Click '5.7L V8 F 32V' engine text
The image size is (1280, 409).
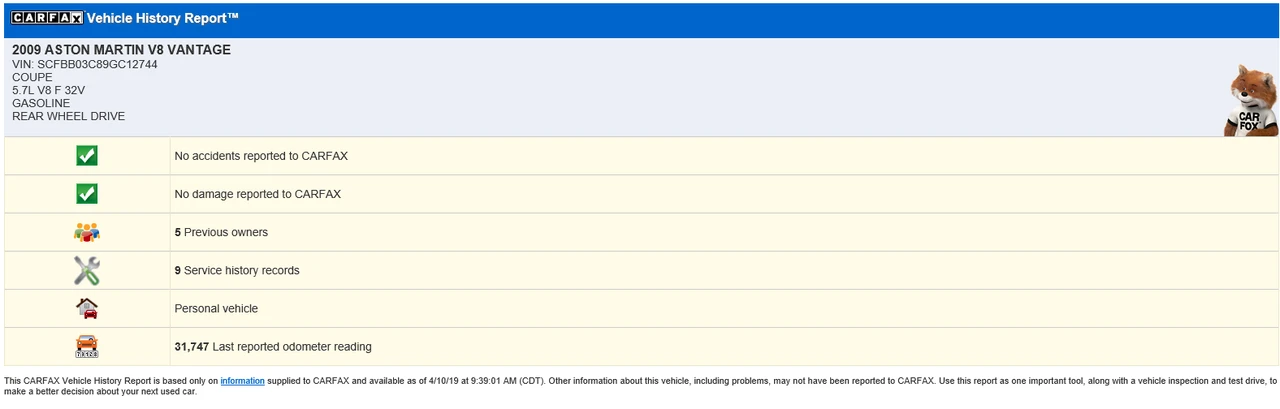click(x=48, y=90)
